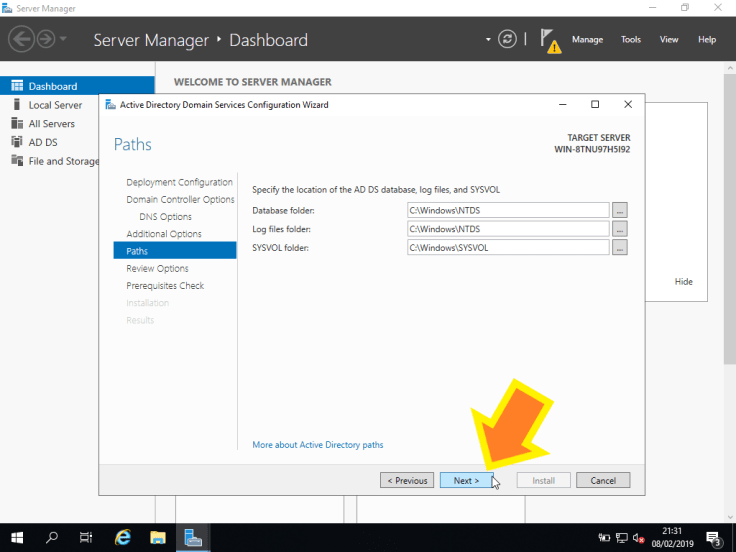The width and height of the screenshot is (736, 552).
Task: Click Next to proceed in wizard
Action: [x=466, y=480]
